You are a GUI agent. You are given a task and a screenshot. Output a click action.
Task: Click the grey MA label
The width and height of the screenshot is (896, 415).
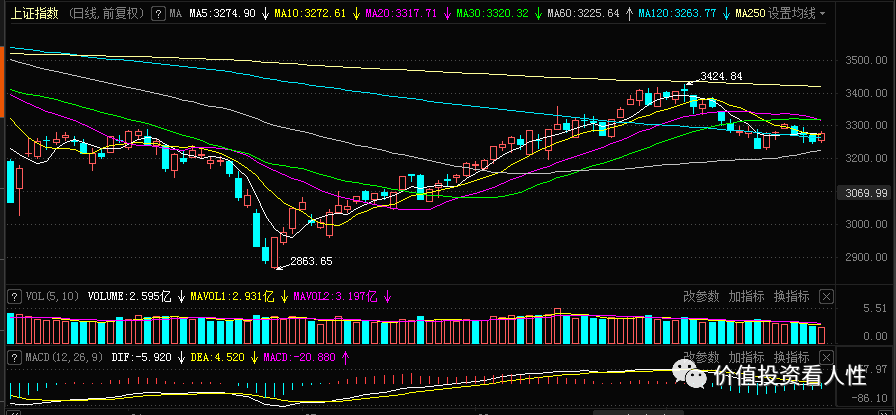point(176,14)
